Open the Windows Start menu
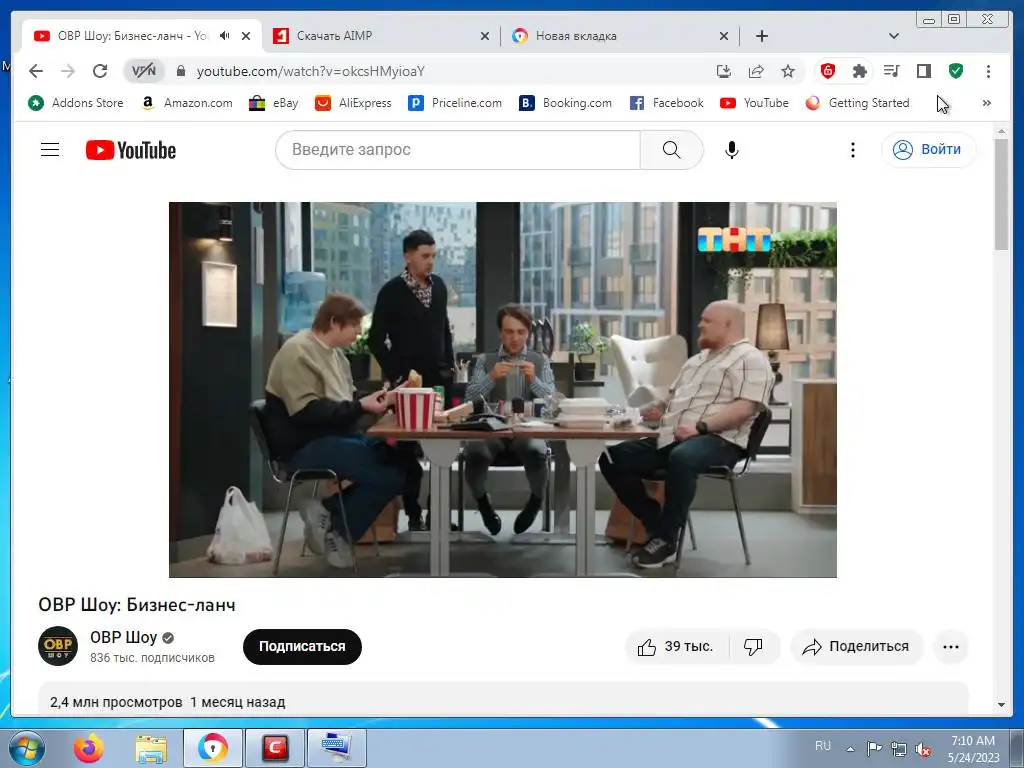The width and height of the screenshot is (1024, 768). 27,748
